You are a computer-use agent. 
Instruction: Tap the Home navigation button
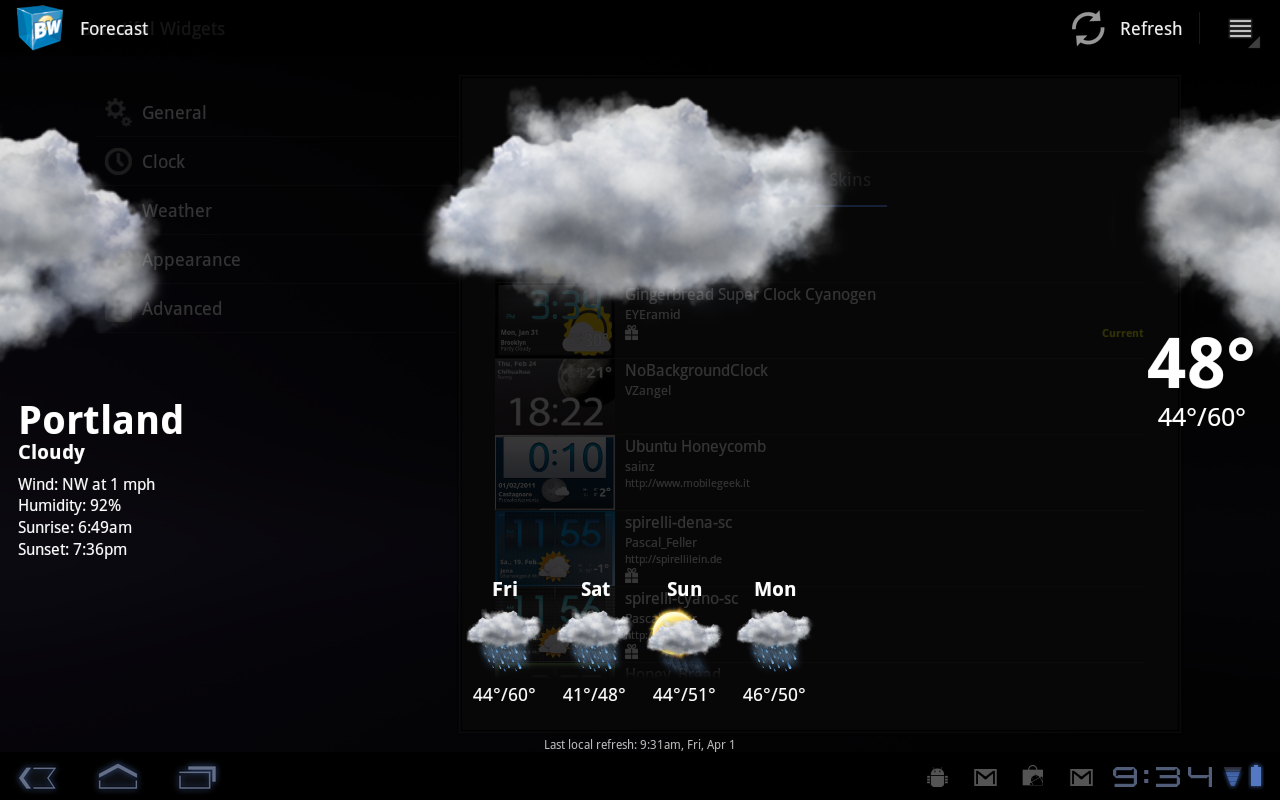click(117, 777)
